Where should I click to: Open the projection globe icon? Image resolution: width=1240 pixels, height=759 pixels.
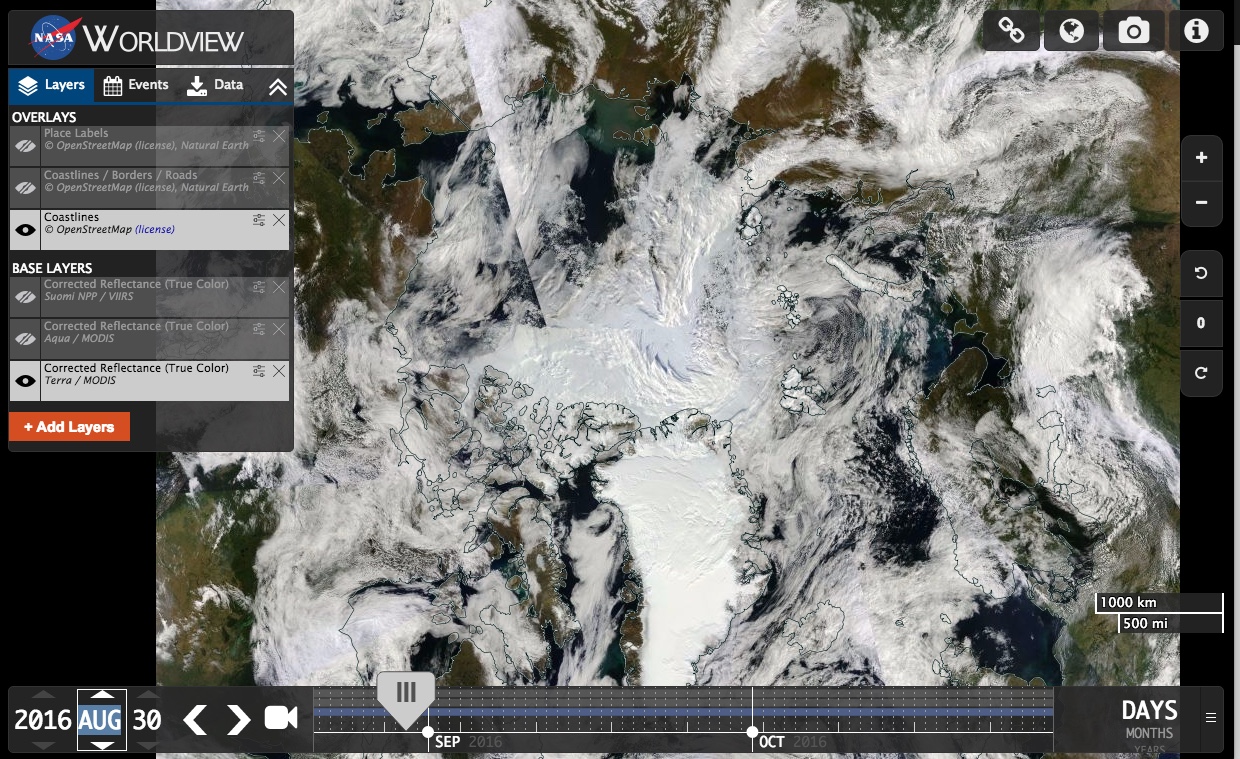coord(1072,31)
